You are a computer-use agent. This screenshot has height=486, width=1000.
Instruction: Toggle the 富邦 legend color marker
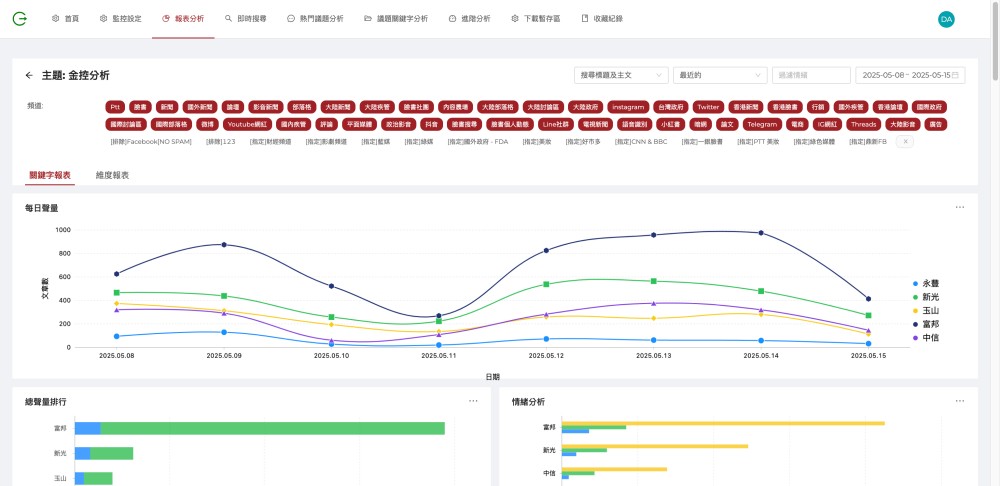916,324
